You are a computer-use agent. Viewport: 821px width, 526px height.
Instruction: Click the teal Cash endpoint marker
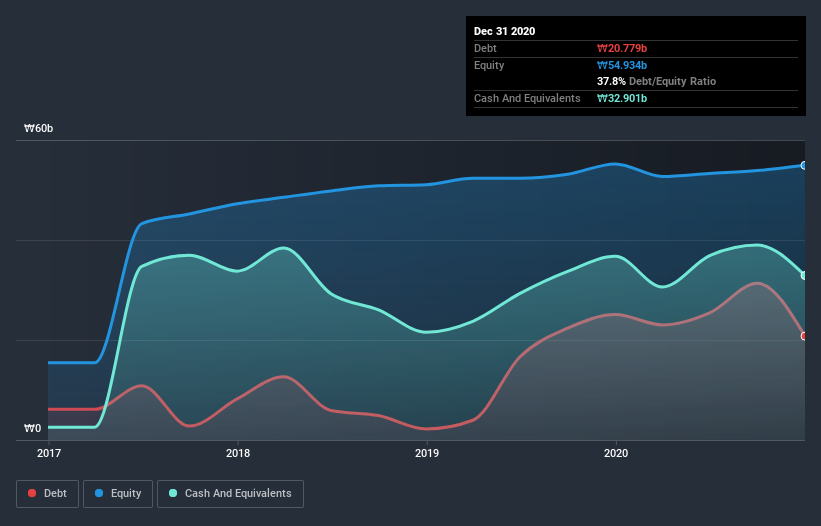(x=804, y=275)
